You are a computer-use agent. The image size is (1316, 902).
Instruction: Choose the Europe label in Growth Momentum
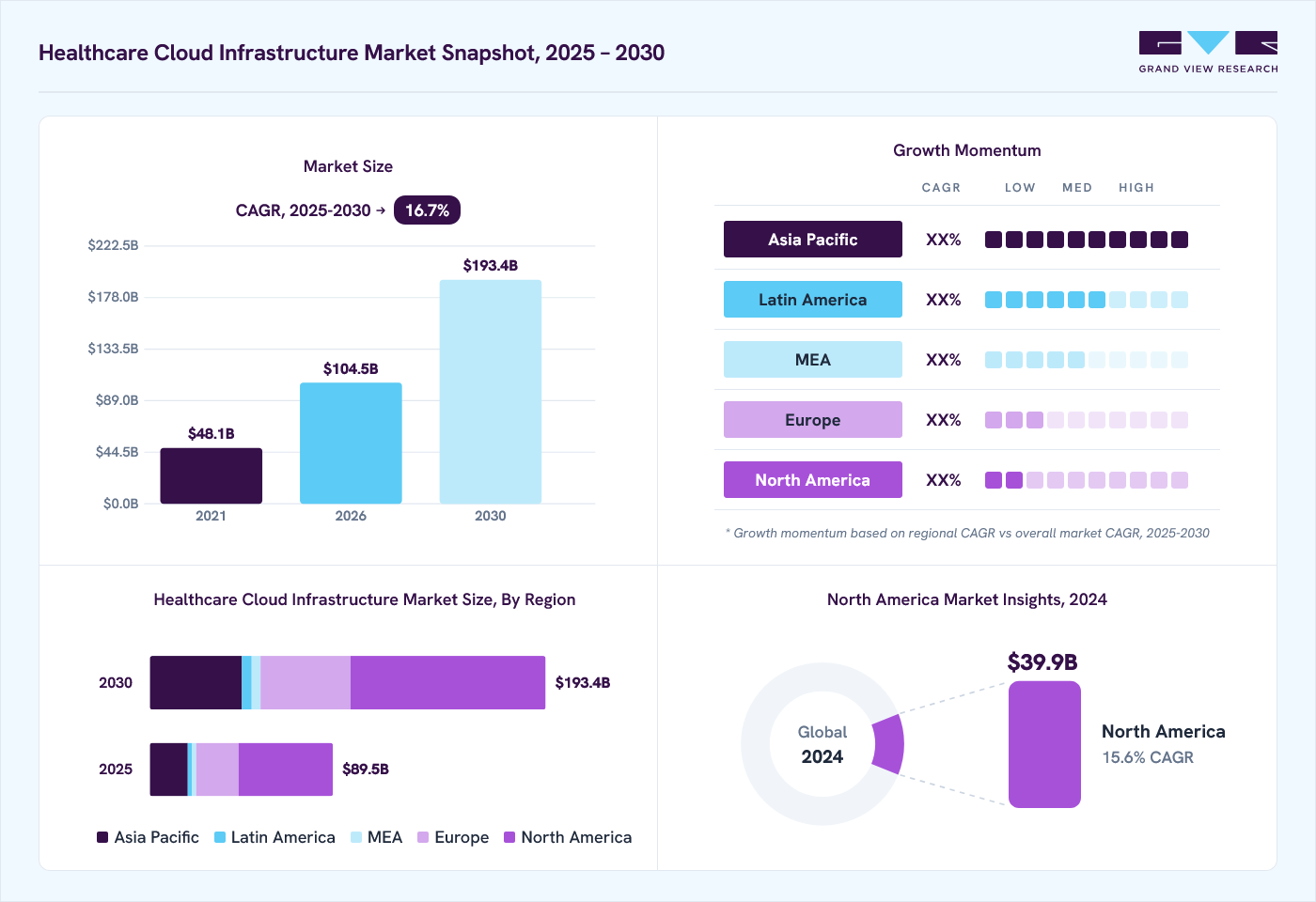click(813, 420)
